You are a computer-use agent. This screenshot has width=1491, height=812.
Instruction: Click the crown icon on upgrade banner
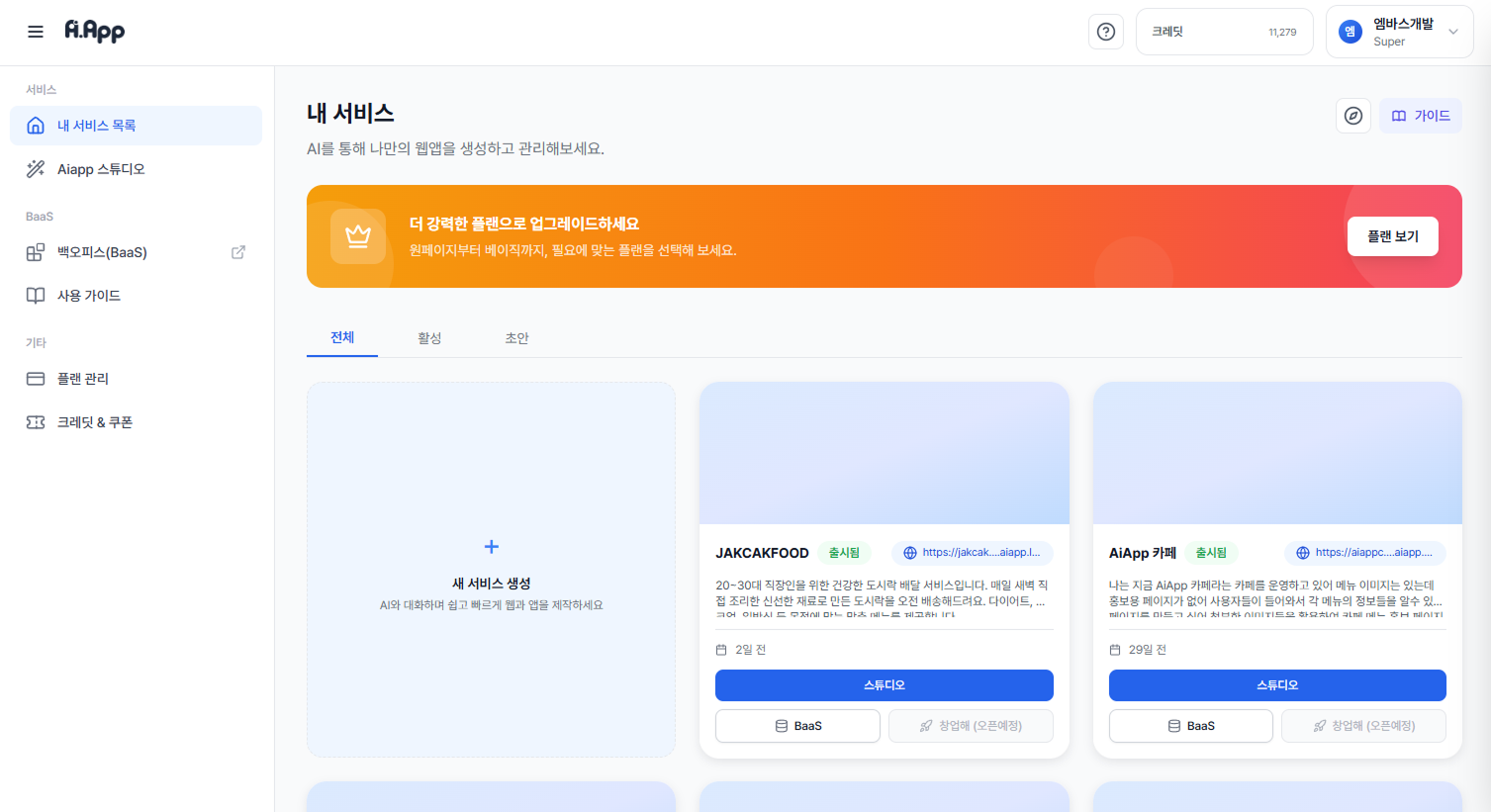pos(358,236)
